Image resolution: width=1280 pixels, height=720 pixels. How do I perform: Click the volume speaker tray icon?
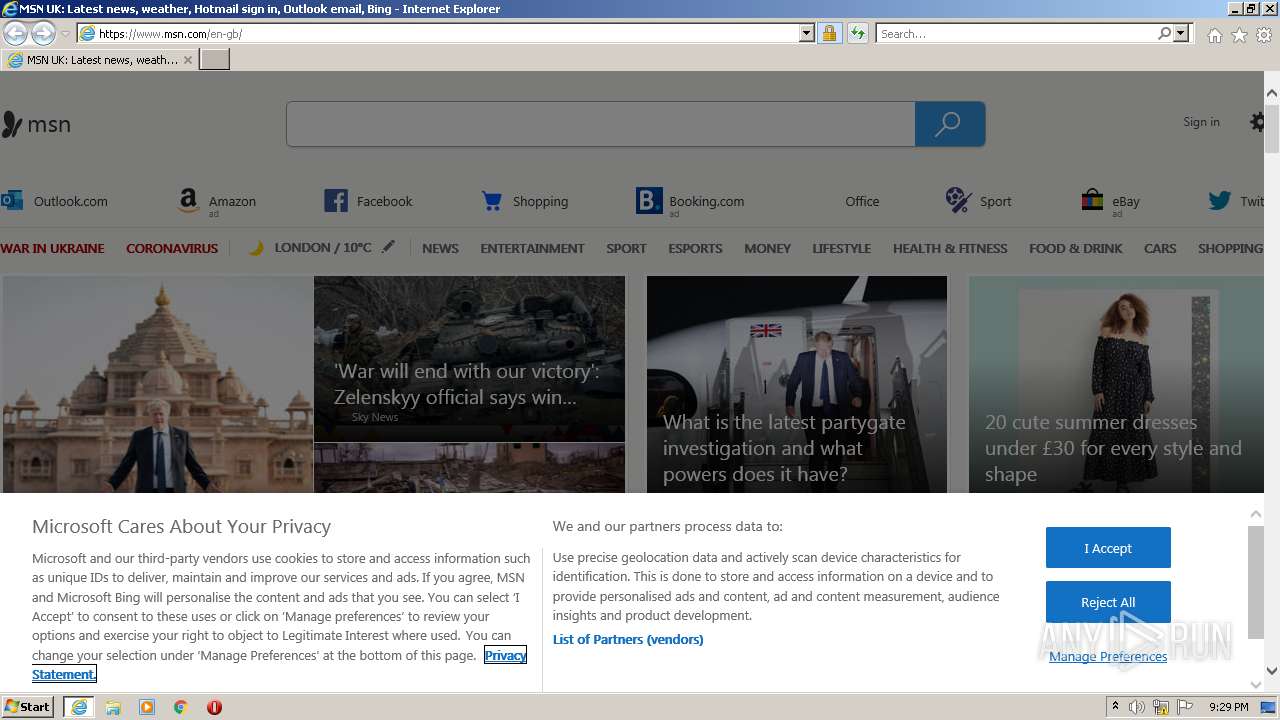[x=1137, y=707]
